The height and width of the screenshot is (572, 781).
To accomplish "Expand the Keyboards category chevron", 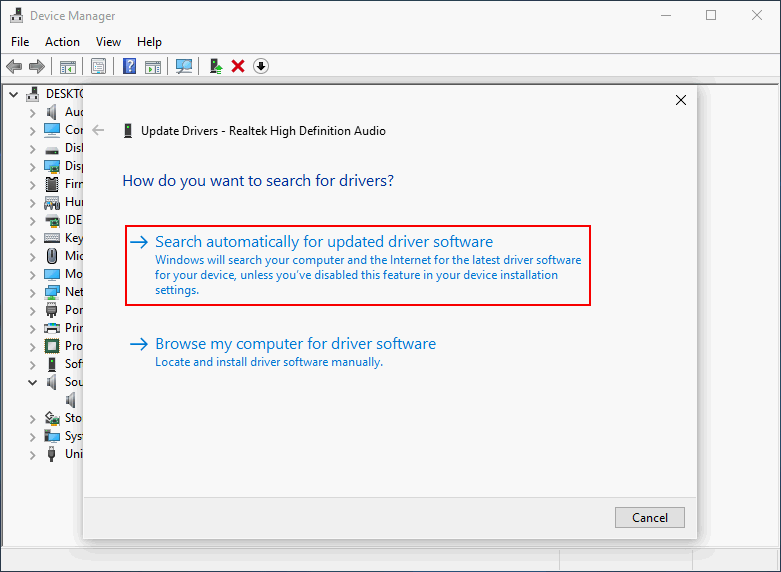I will pyautogui.click(x=32, y=239).
